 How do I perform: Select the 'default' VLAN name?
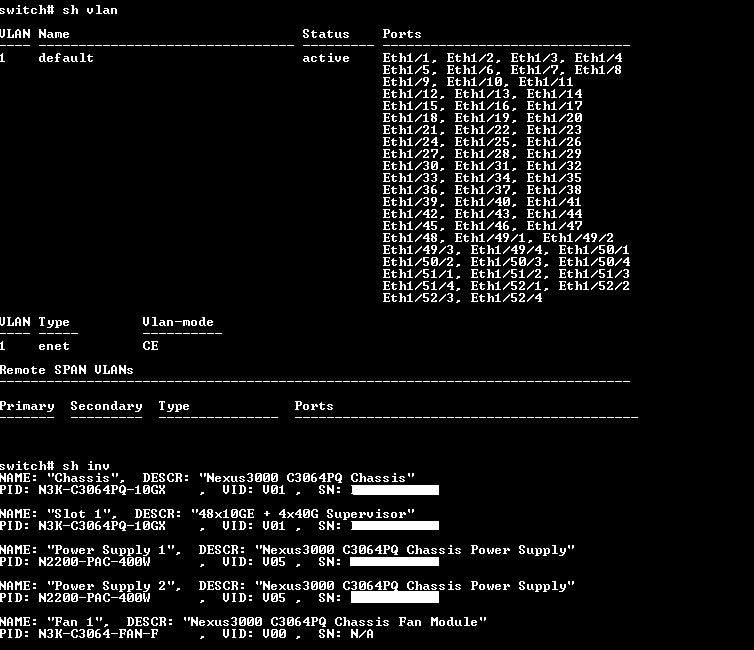(66, 58)
